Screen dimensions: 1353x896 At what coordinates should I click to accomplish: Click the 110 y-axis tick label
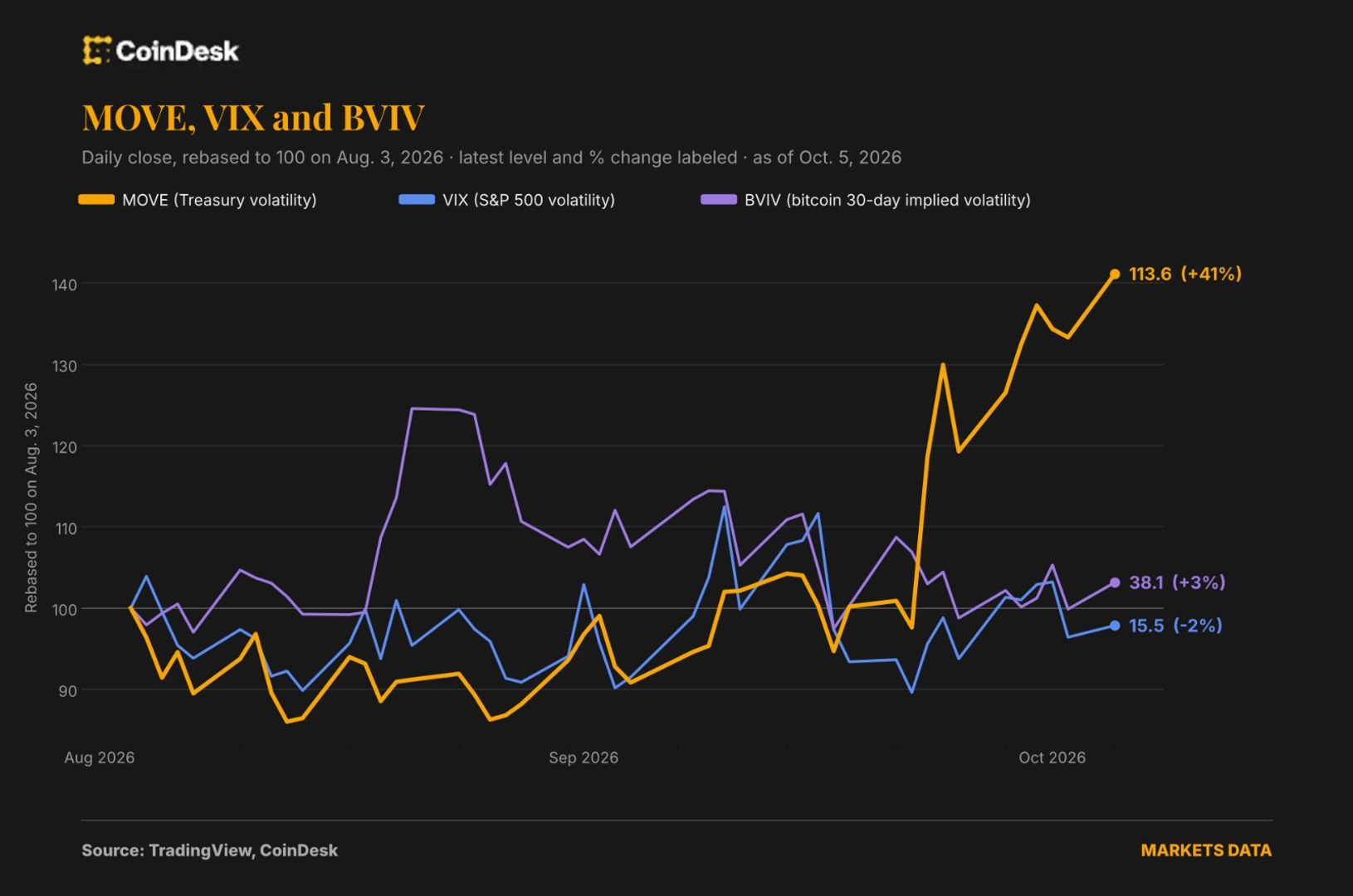[64, 528]
